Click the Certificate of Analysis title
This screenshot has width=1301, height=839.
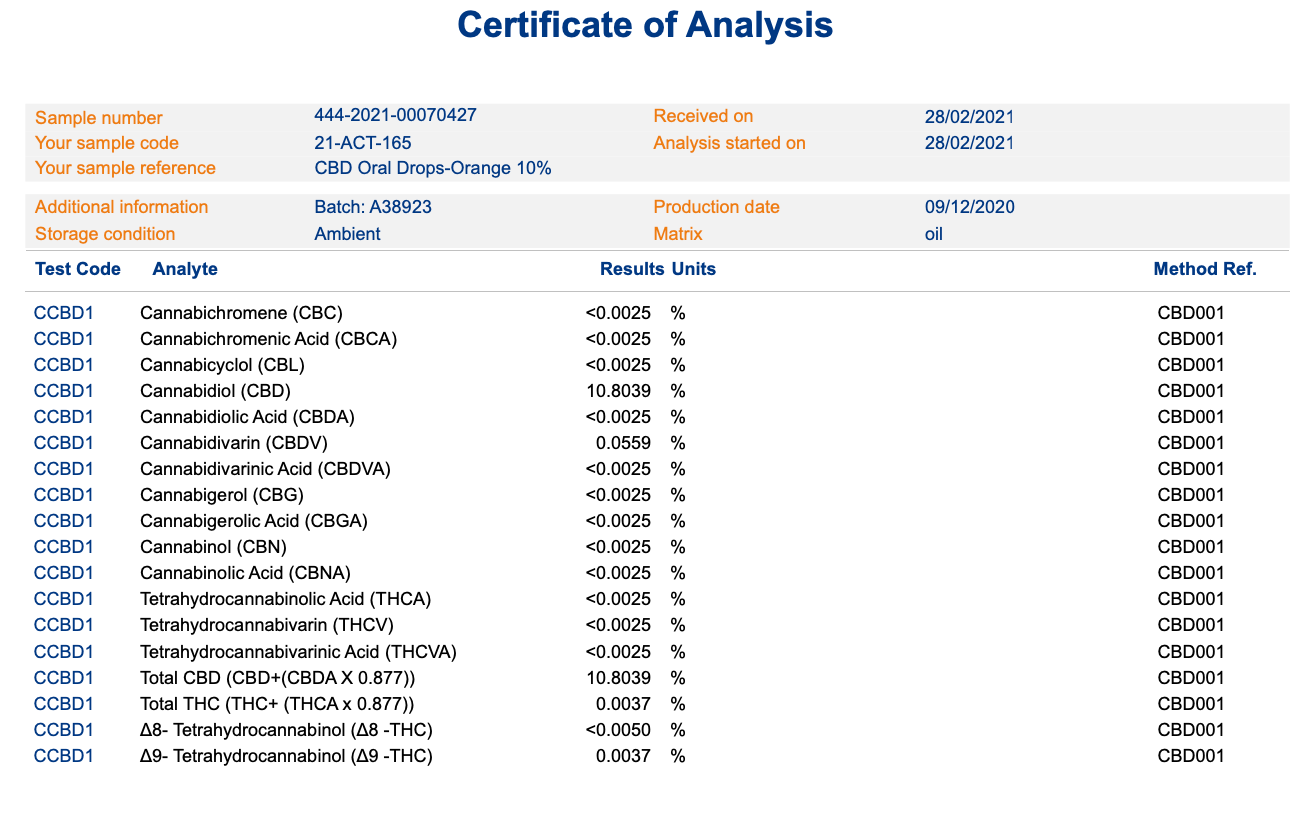(646, 25)
